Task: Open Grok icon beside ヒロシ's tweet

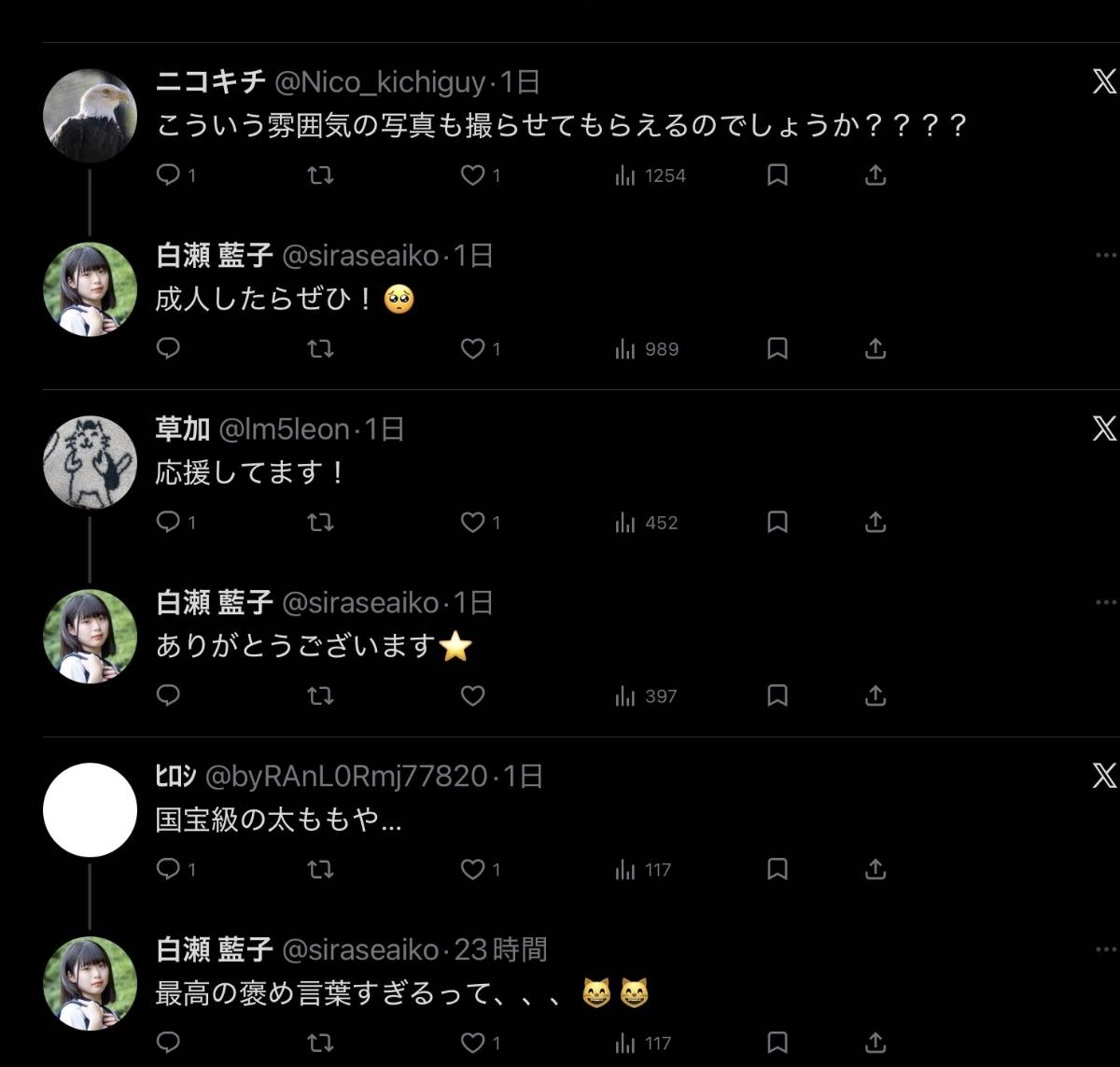Action: coord(1104,777)
